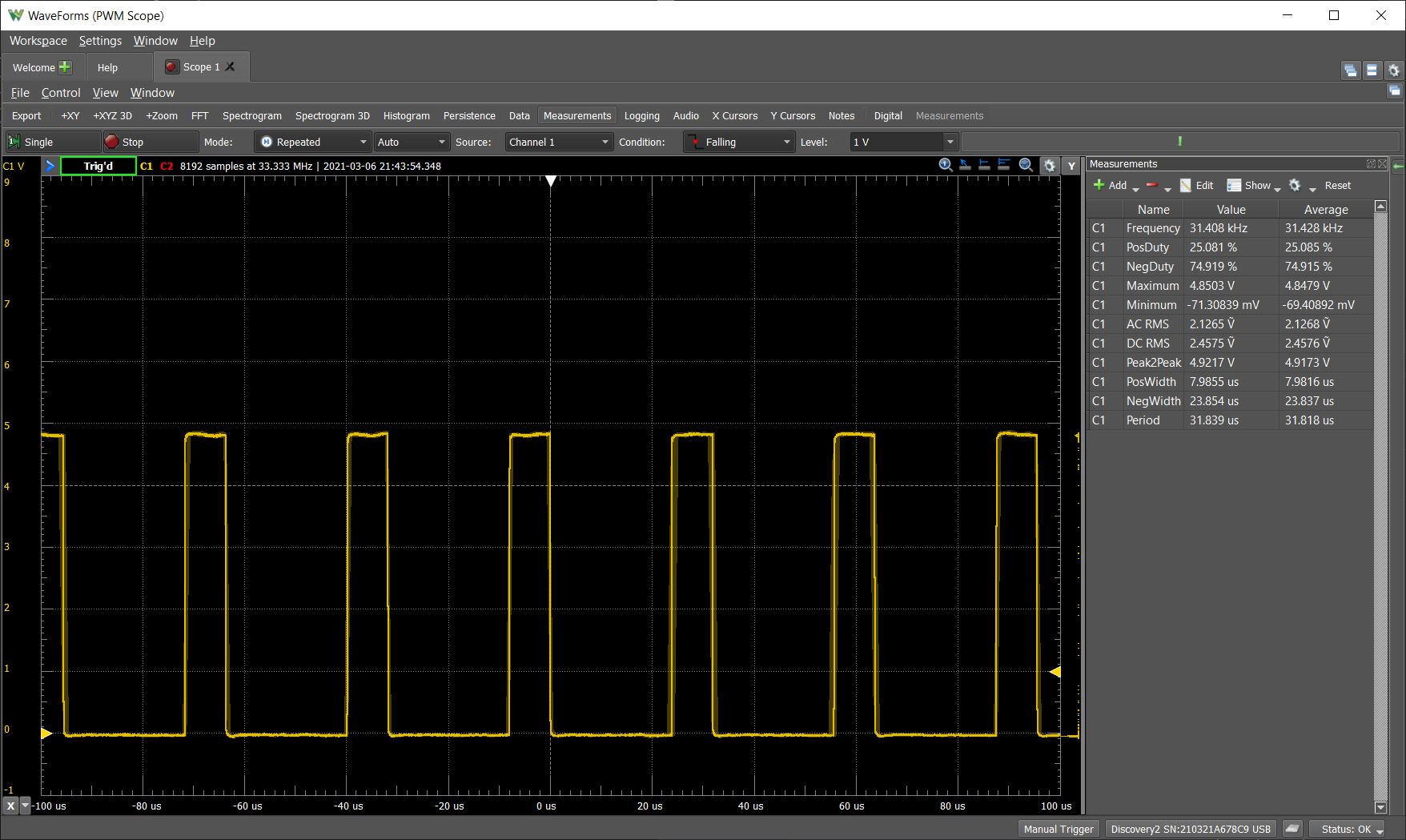Click the Single acquisition button
This screenshot has height=840, width=1406.
pos(53,142)
